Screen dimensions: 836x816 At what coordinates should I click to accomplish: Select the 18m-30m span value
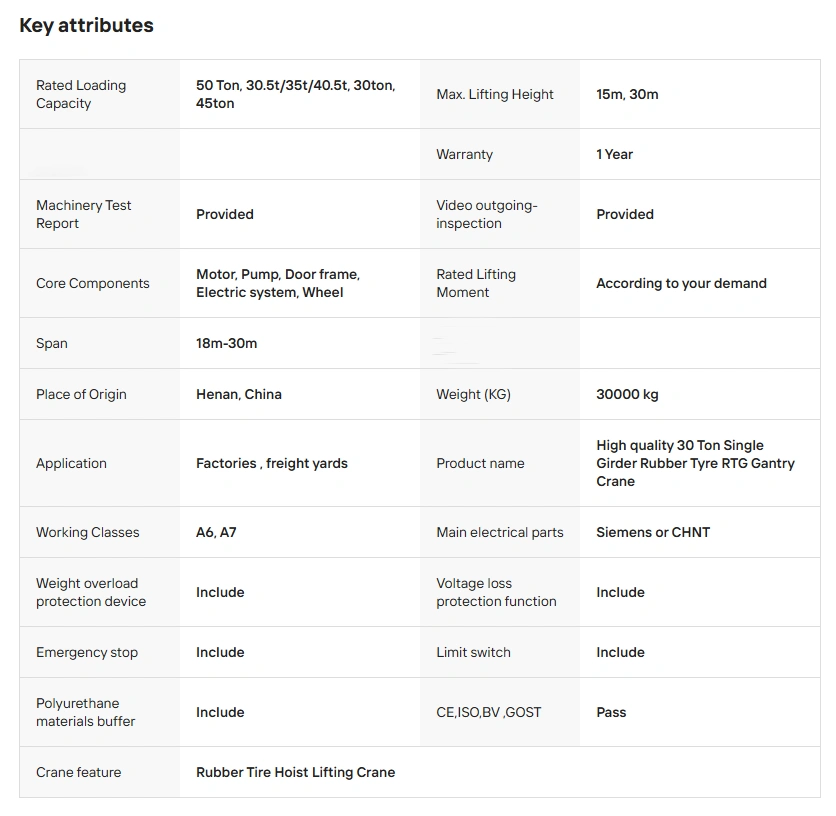pyautogui.click(x=226, y=343)
